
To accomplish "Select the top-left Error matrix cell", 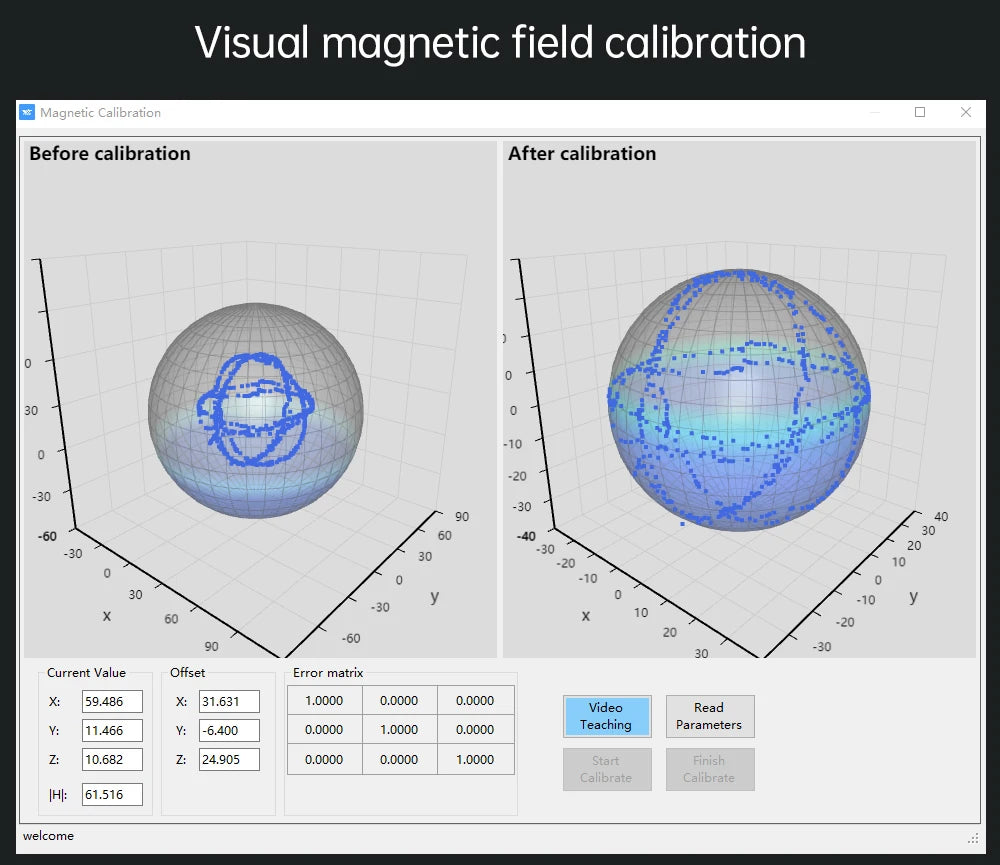I will coord(325,700).
